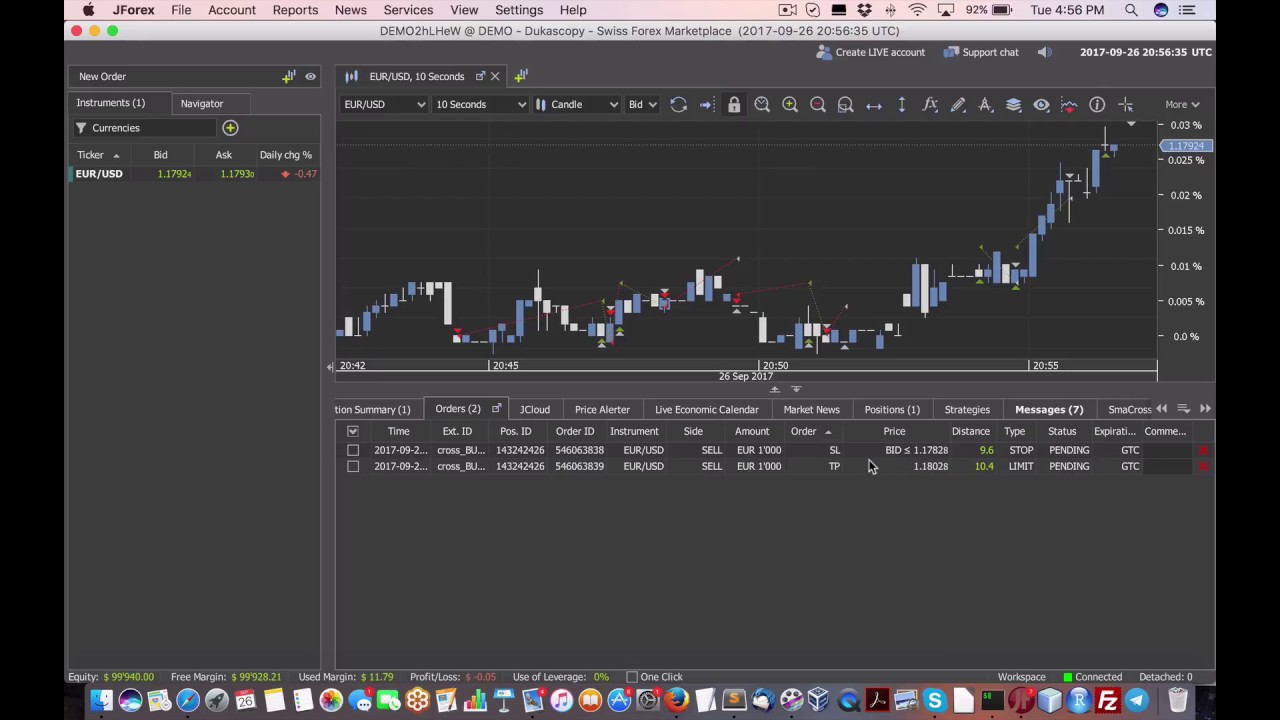This screenshot has height=720, width=1280.
Task: Open the Candle chart type dropdown
Action: click(x=576, y=104)
